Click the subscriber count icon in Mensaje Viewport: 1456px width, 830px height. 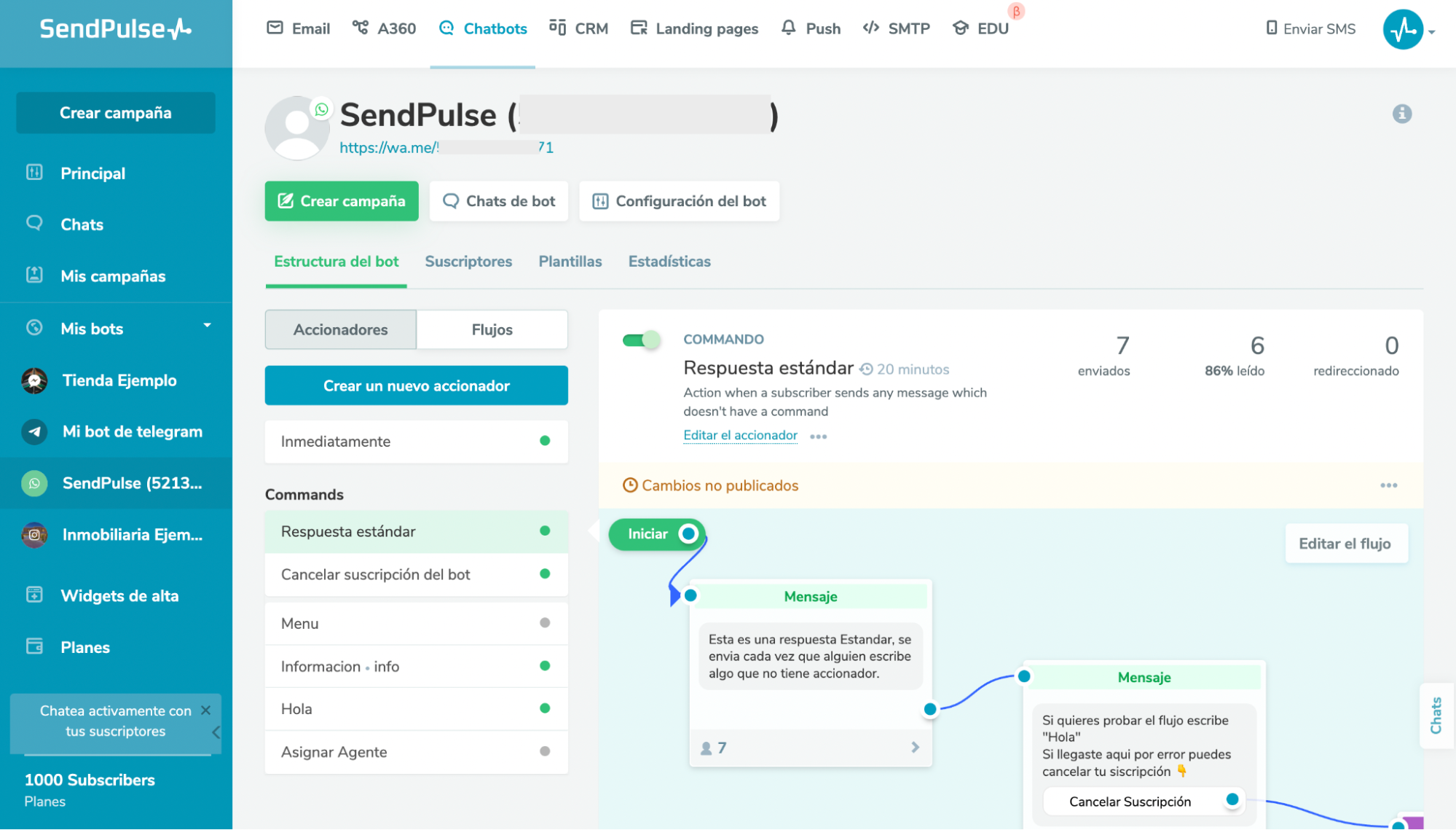pos(706,748)
